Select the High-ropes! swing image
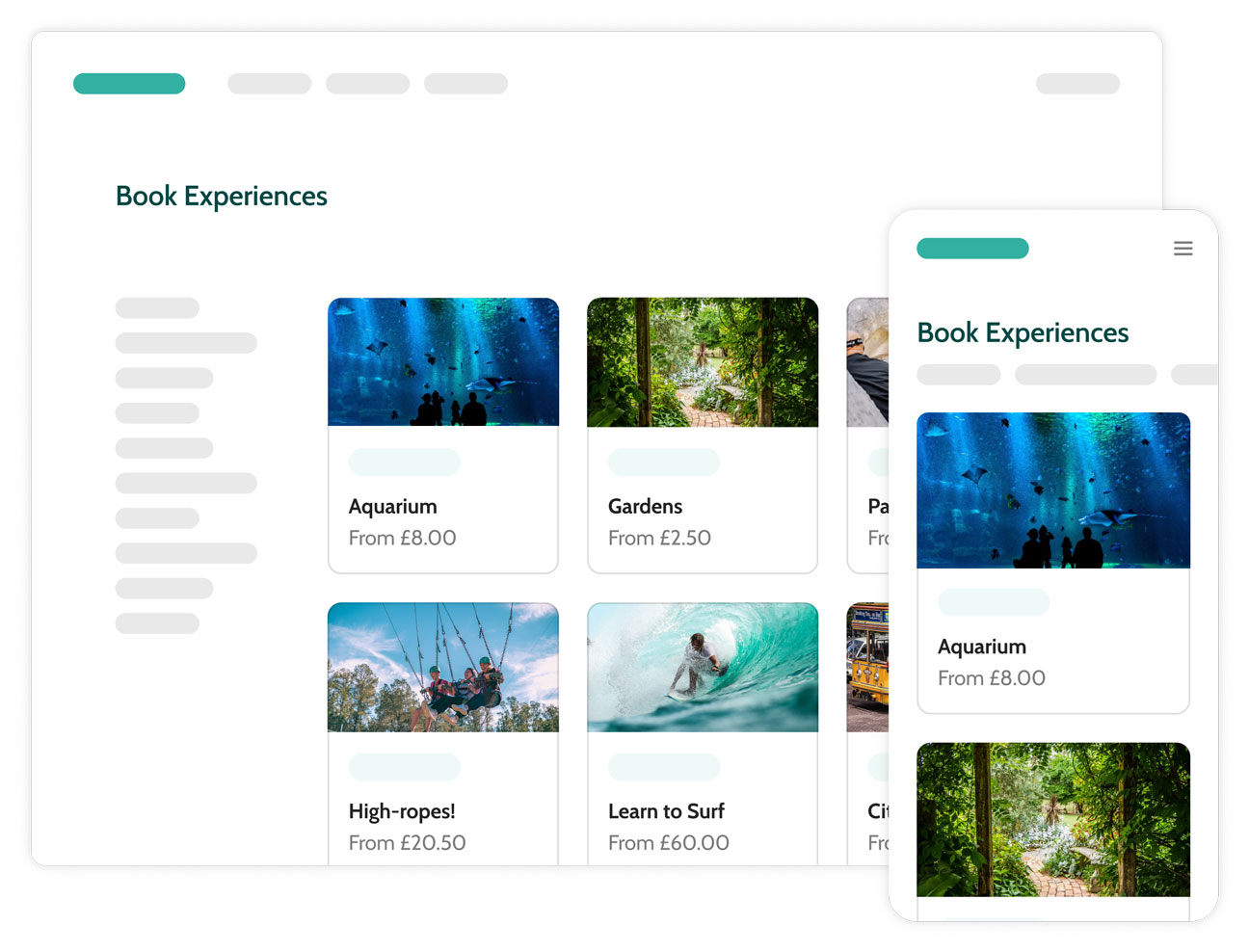This screenshot has width=1249, height=952. (443, 668)
